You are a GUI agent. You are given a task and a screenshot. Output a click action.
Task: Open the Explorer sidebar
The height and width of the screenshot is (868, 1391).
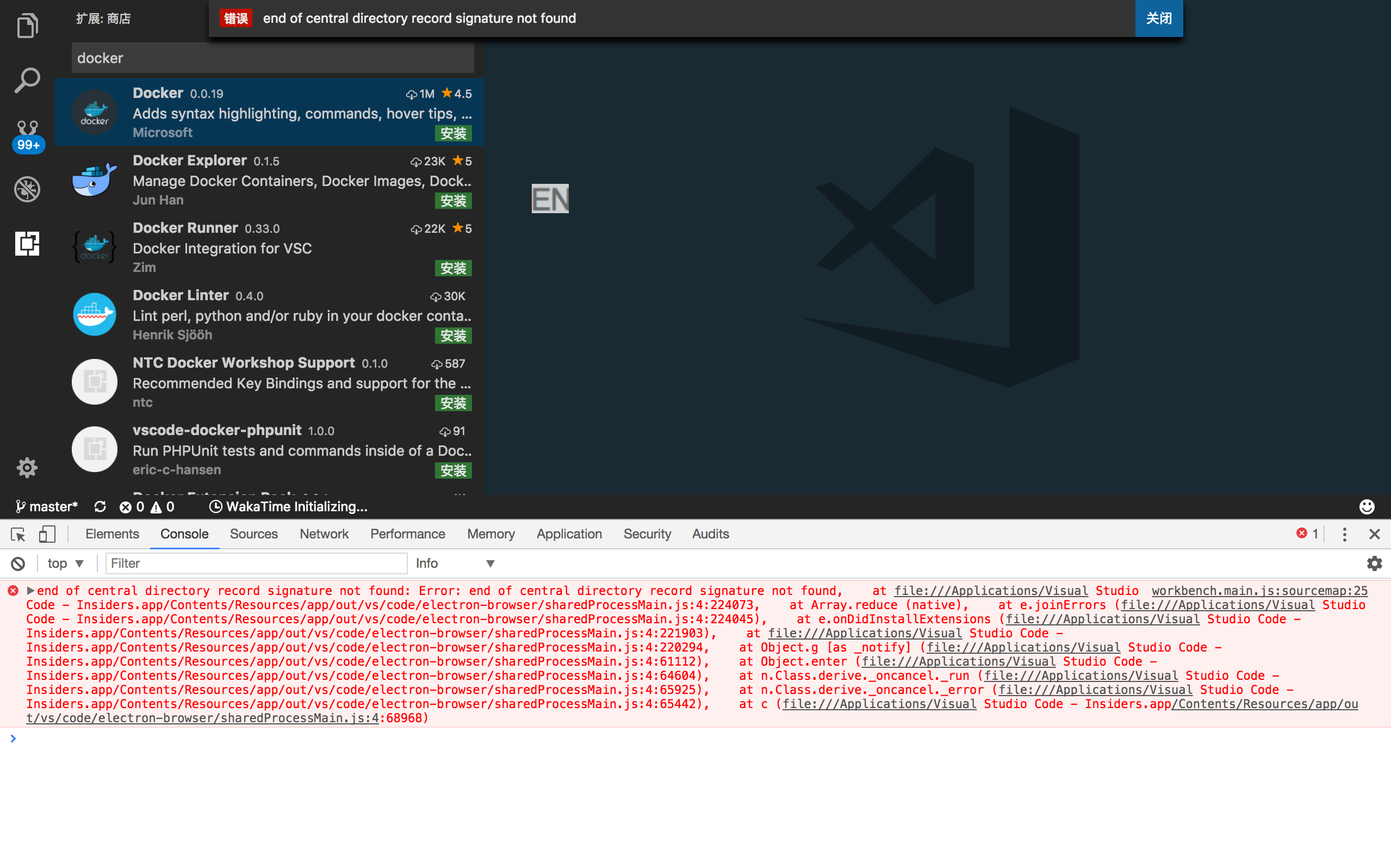(x=27, y=25)
